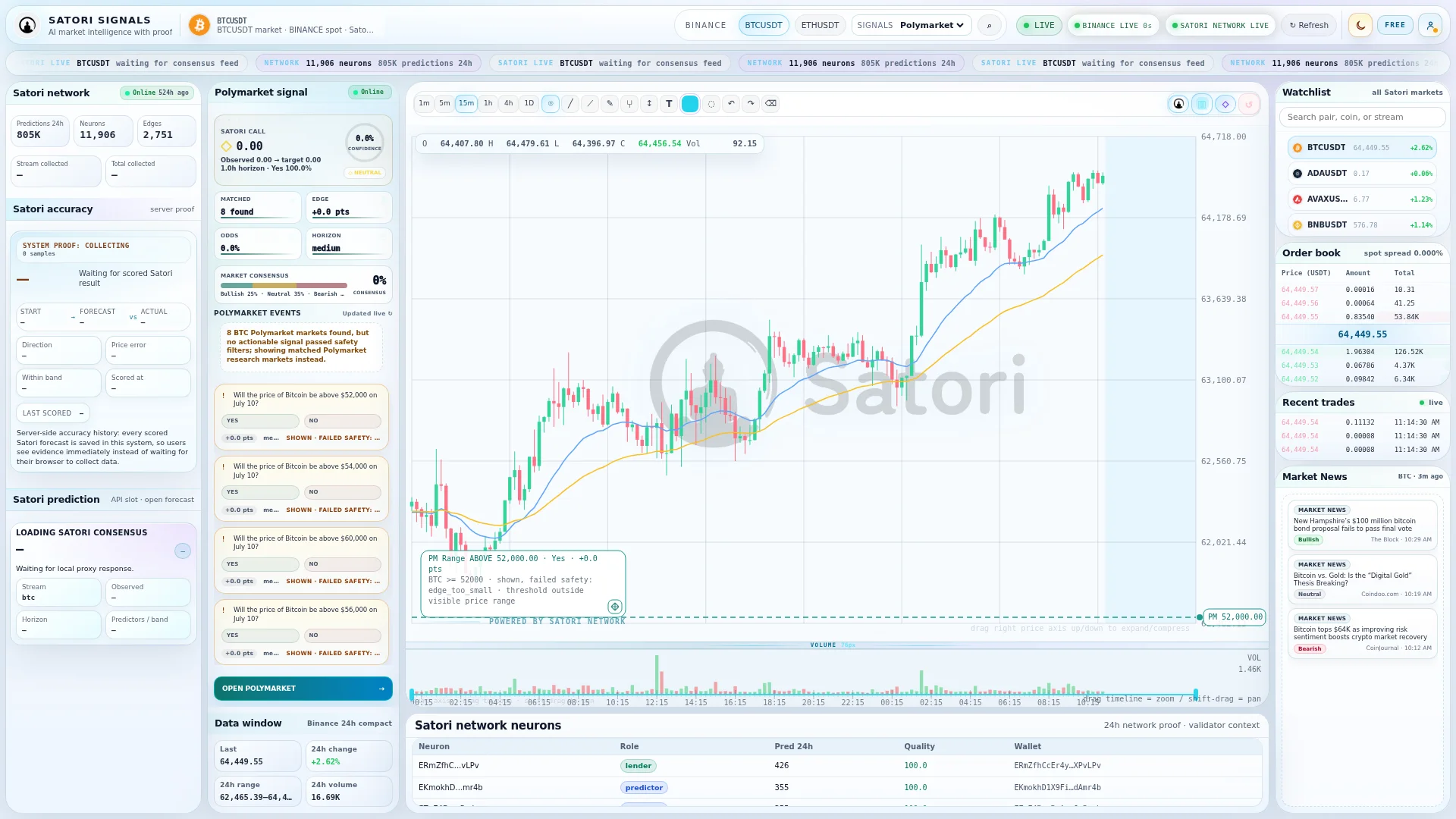Screen dimensions: 1456x819
Task: Choose YES on Bitcoin above $60,000 market
Action: pyautogui.click(x=260, y=564)
